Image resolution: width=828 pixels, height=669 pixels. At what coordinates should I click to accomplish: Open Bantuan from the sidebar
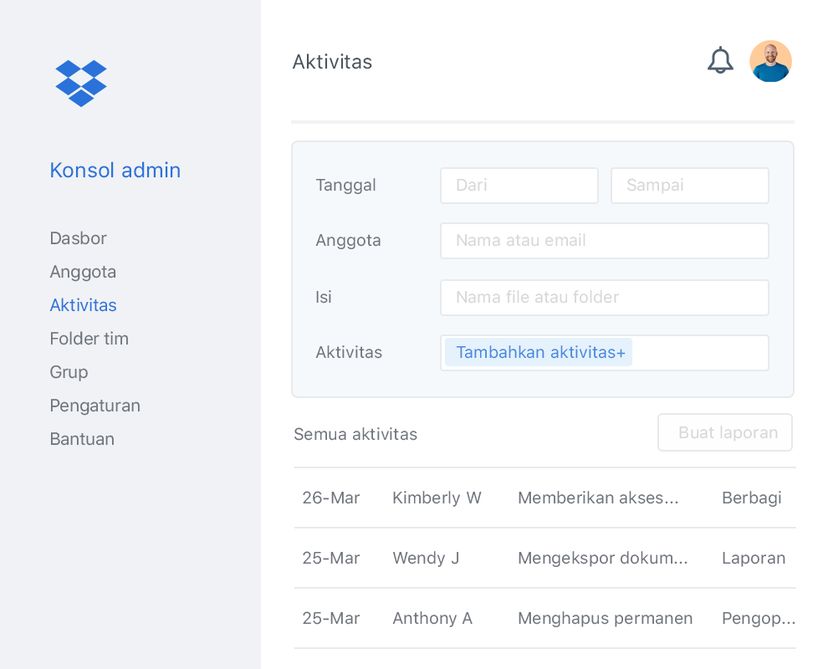point(82,439)
